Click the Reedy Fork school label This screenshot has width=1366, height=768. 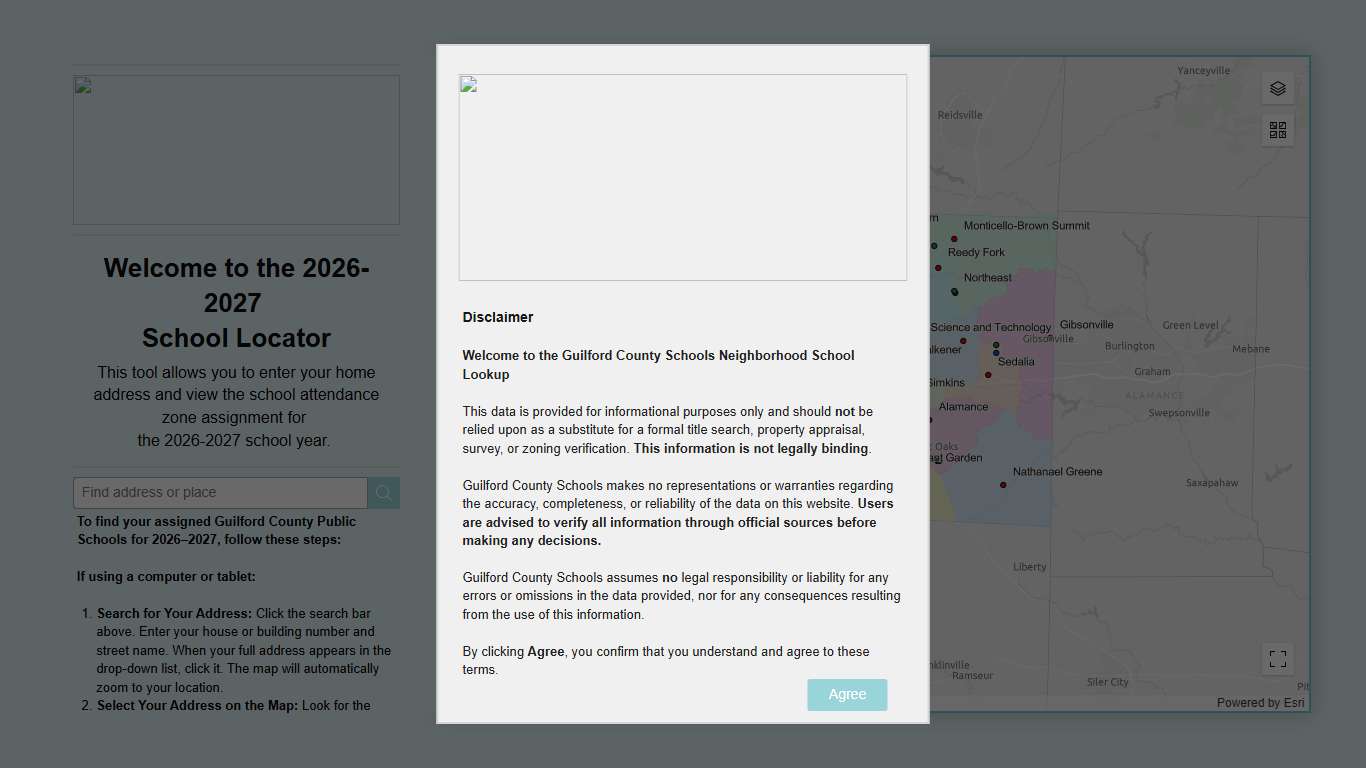pos(976,253)
